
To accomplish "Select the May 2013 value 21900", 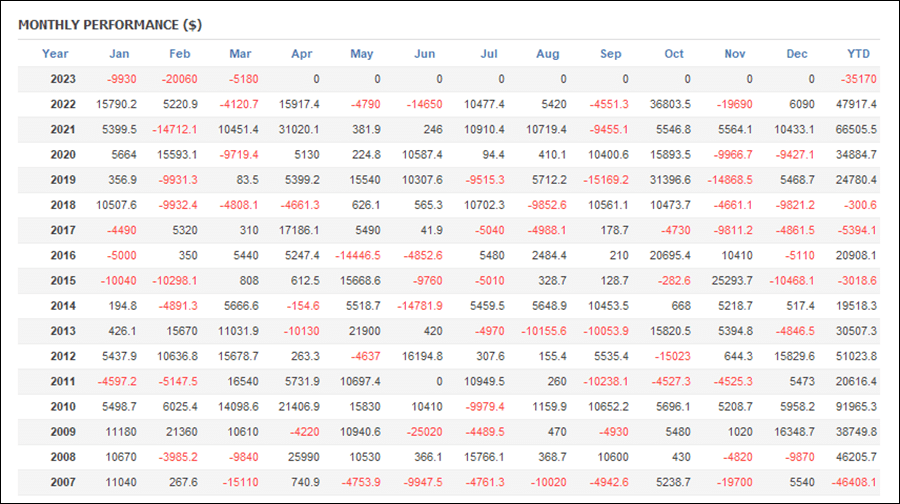I will 364,331.
